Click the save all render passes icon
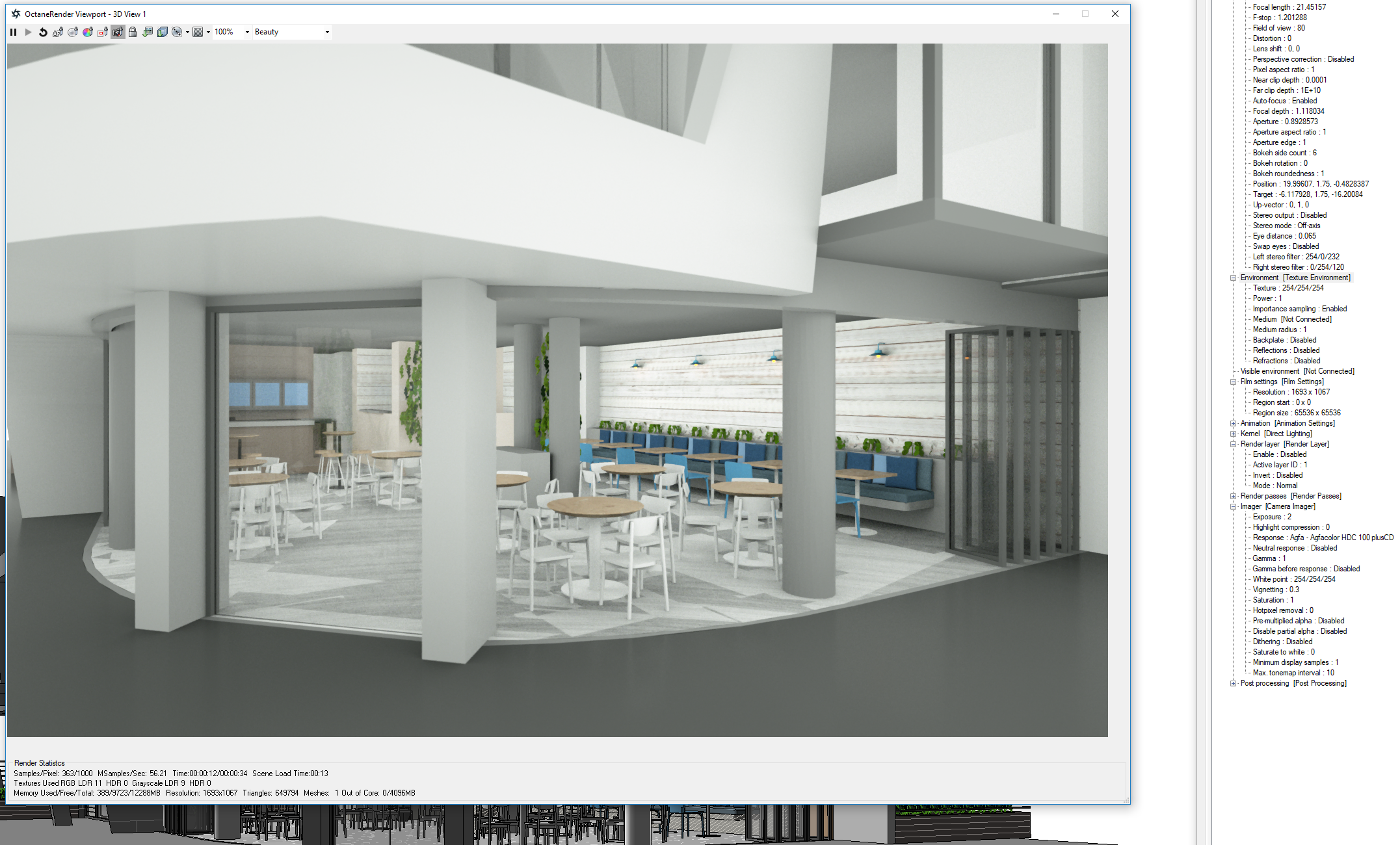The height and width of the screenshot is (845, 1400). [x=163, y=32]
